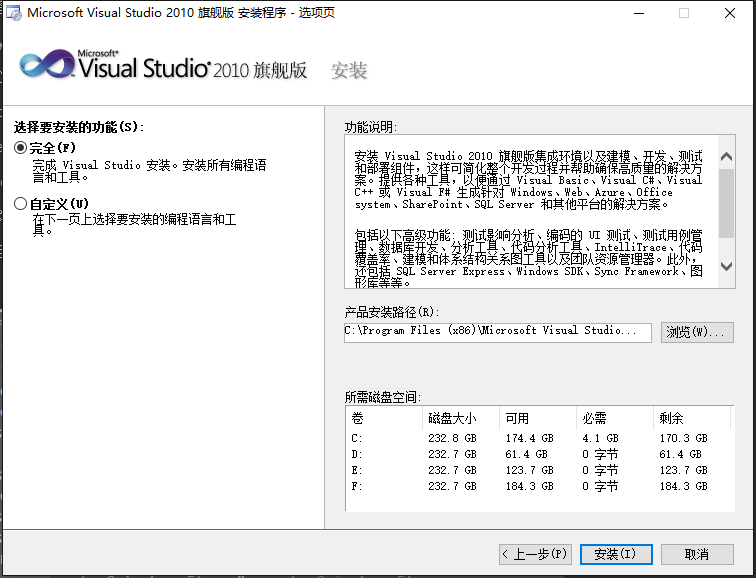Click the 174.4 GB available value

click(x=529, y=438)
